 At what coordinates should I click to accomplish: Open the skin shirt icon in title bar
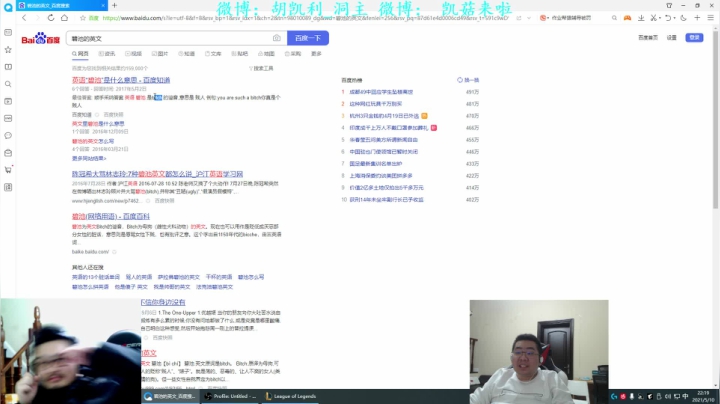pyautogui.click(x=669, y=6)
